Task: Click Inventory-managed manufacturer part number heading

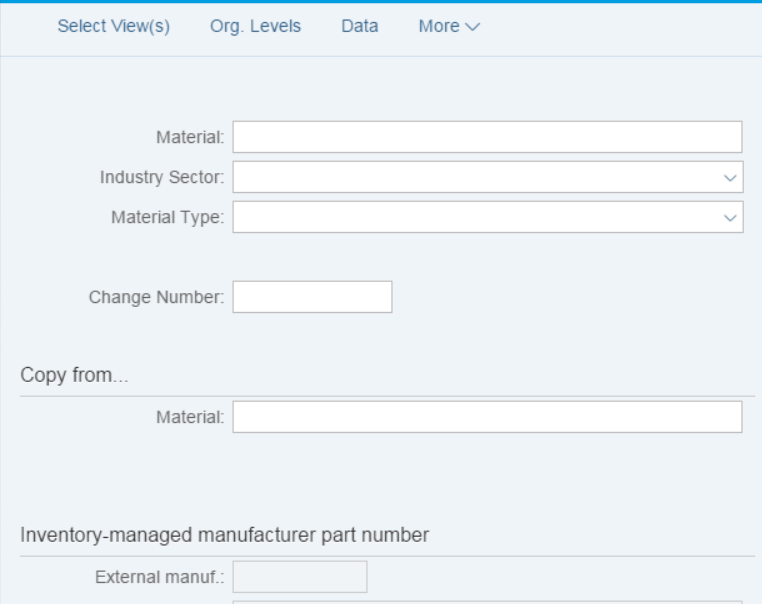Action: click(x=225, y=535)
